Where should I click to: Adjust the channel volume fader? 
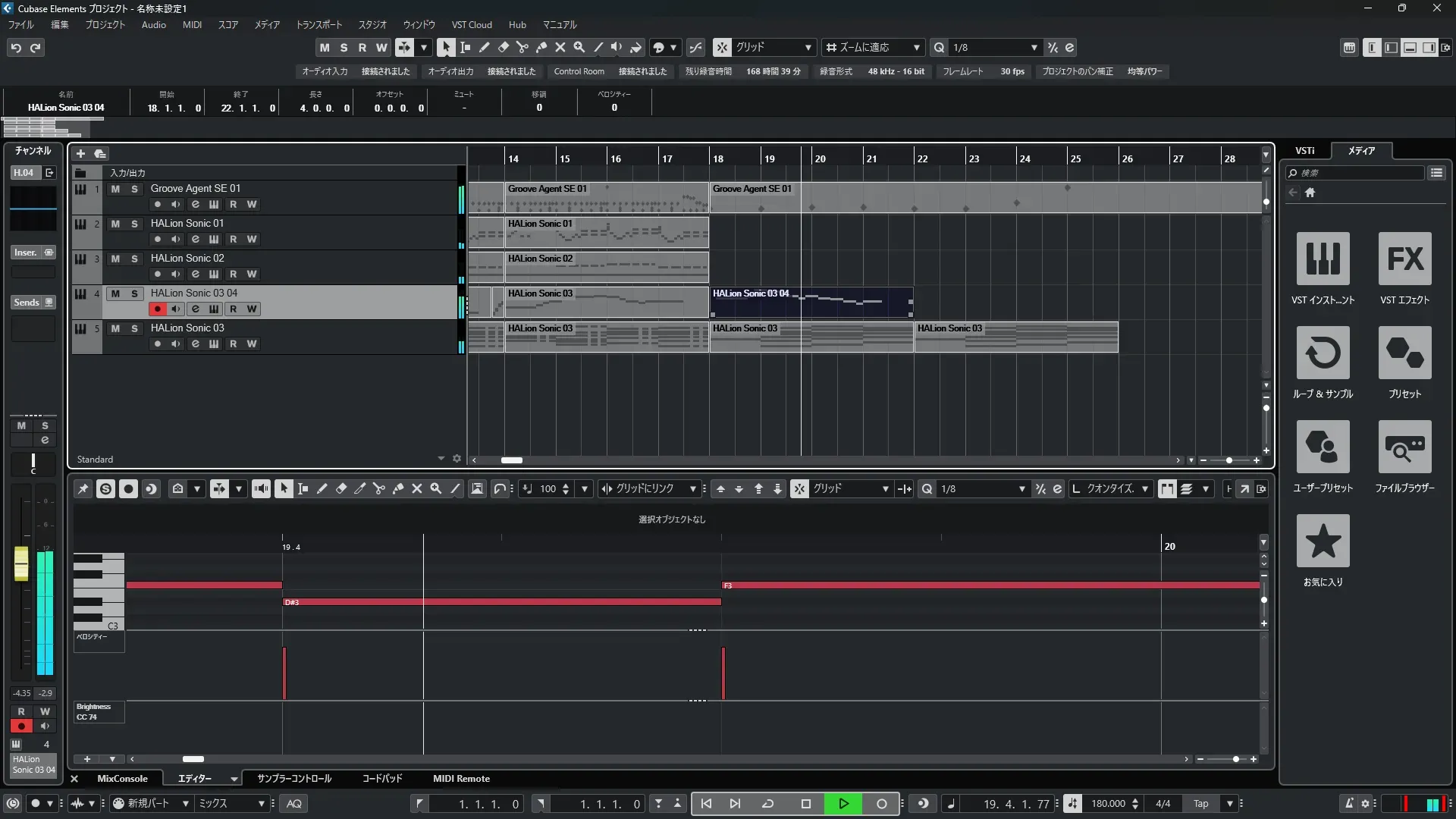click(21, 565)
